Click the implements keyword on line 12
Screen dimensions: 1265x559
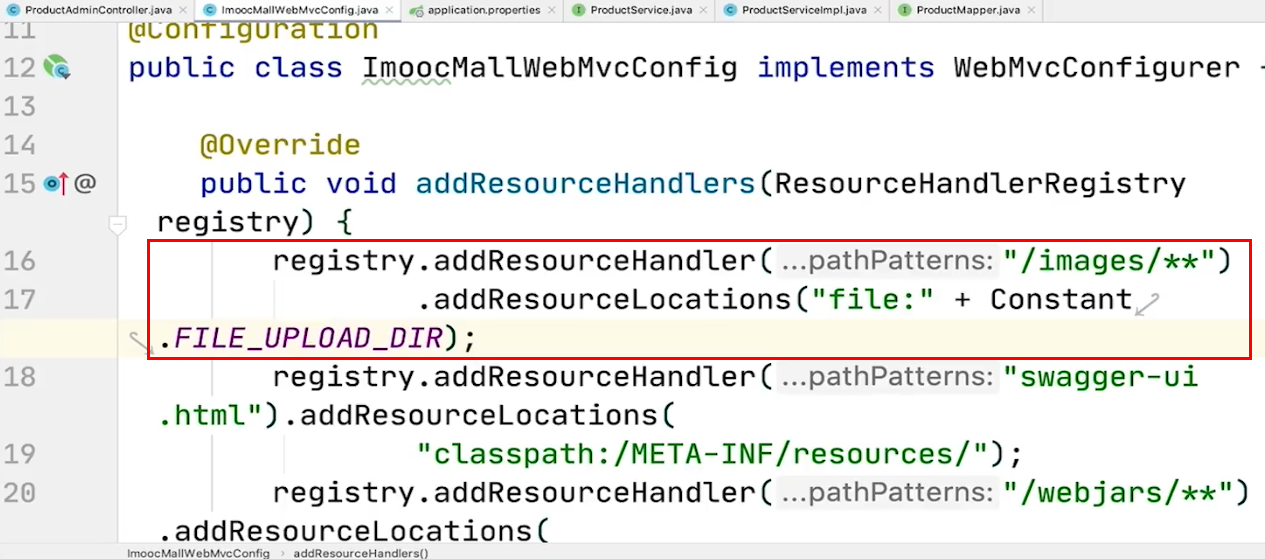pos(845,68)
